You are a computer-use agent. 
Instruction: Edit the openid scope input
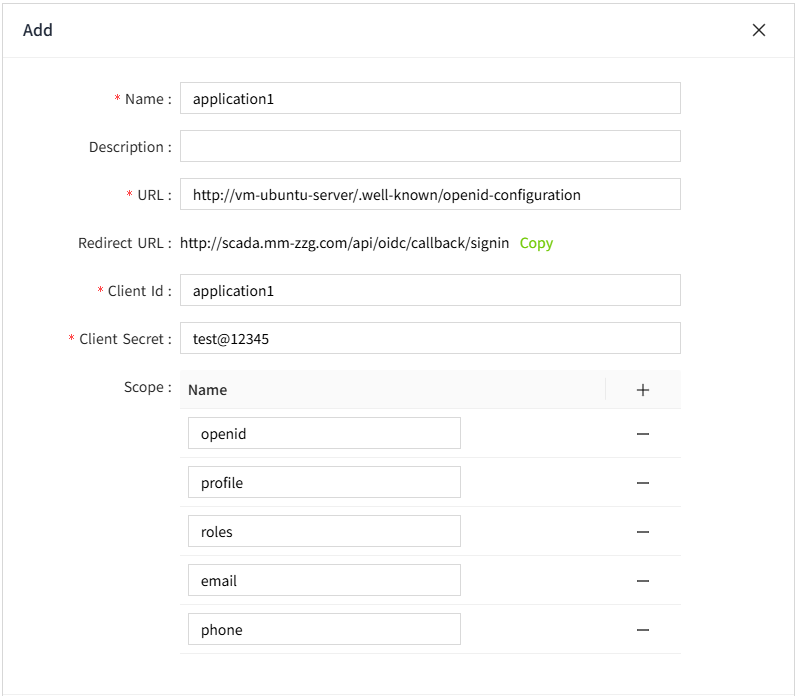[324, 434]
